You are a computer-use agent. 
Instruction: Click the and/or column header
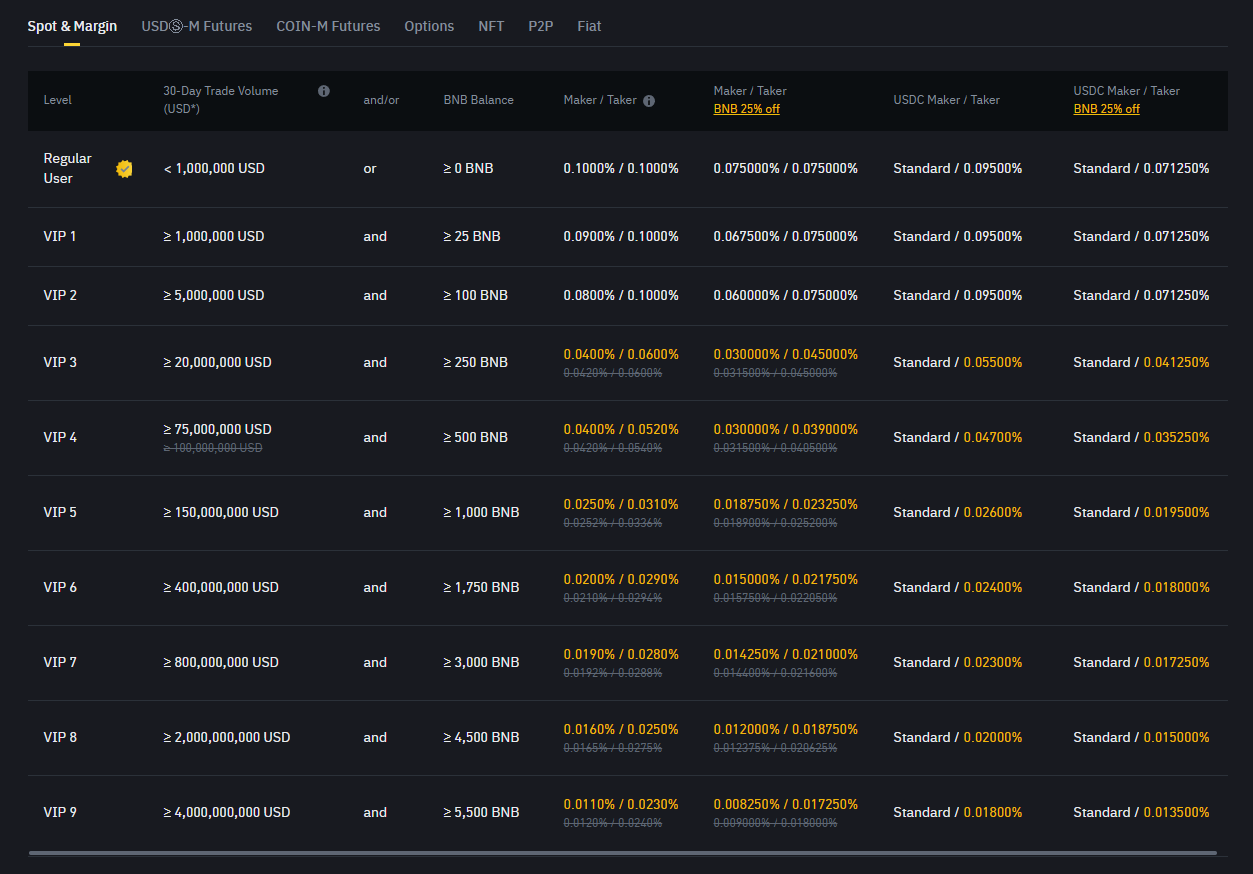(381, 100)
